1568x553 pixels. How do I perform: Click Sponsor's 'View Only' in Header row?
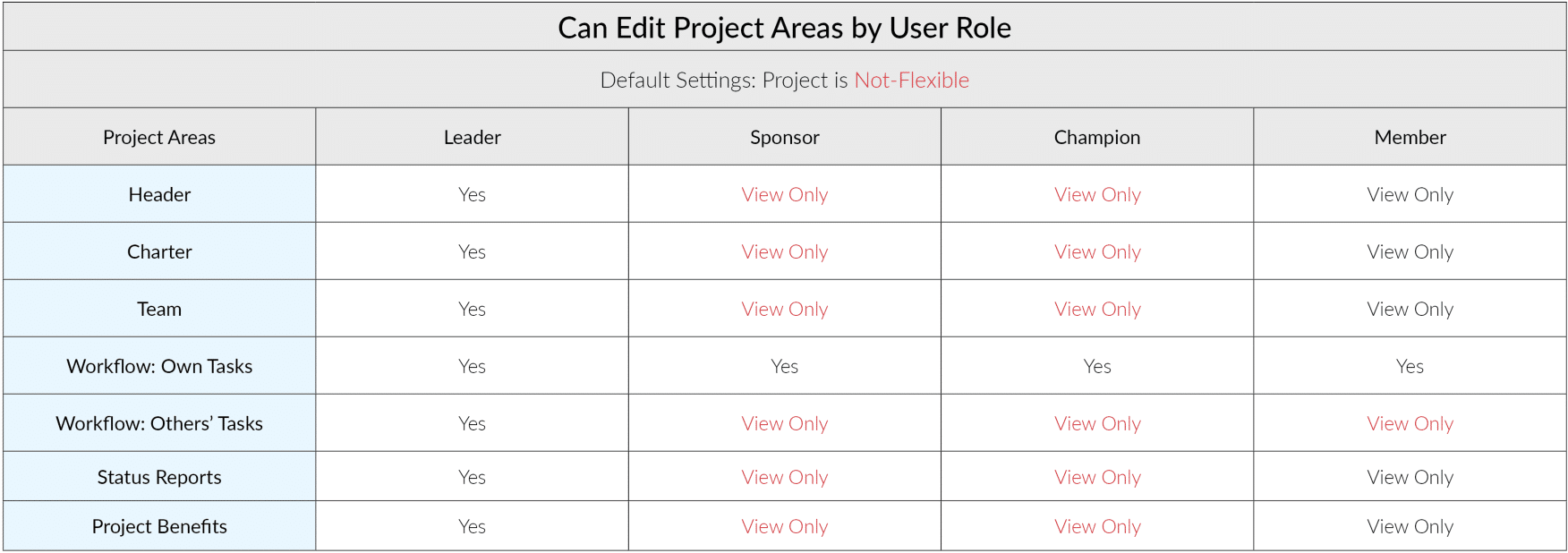pyautogui.click(x=784, y=194)
